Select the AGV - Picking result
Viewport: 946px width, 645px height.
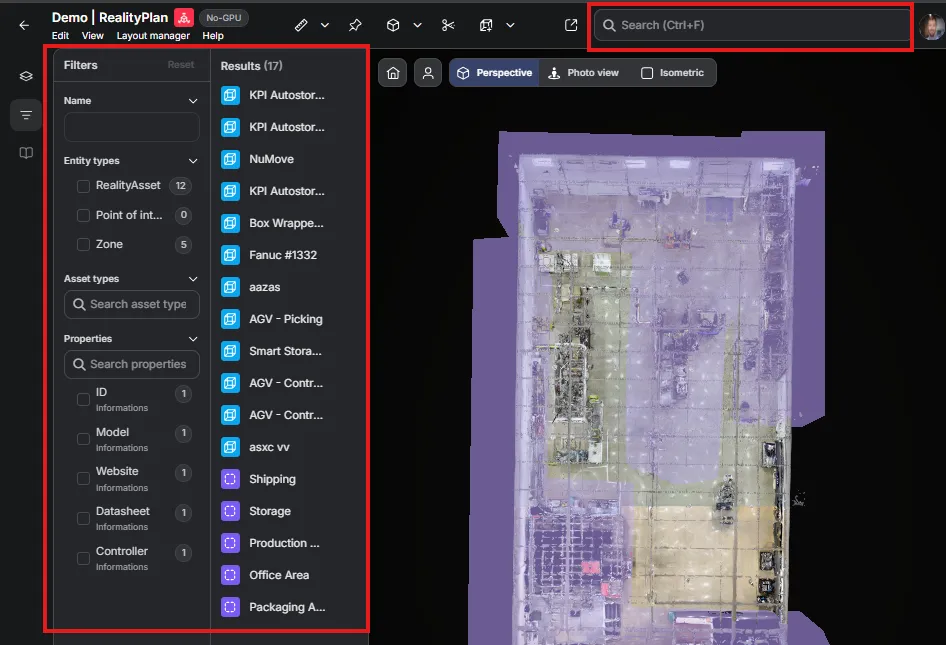(288, 319)
